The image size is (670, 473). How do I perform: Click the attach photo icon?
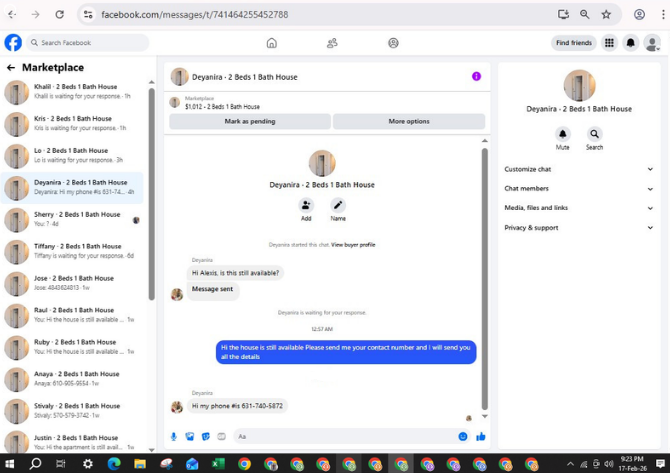pos(190,436)
